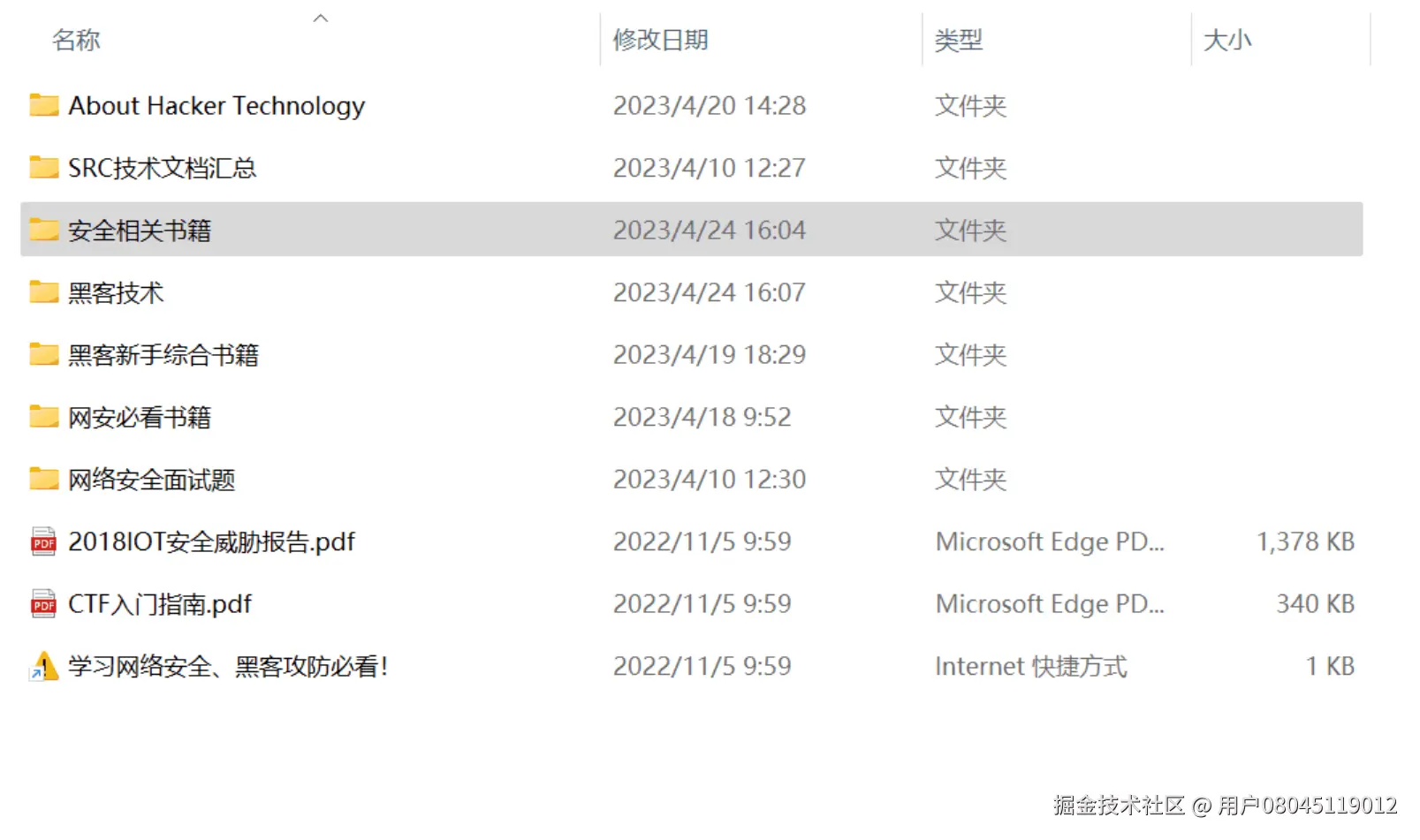Select the file name CTF入门指南.pdf
Image resolution: width=1420 pixels, height=840 pixels.
coord(160,604)
